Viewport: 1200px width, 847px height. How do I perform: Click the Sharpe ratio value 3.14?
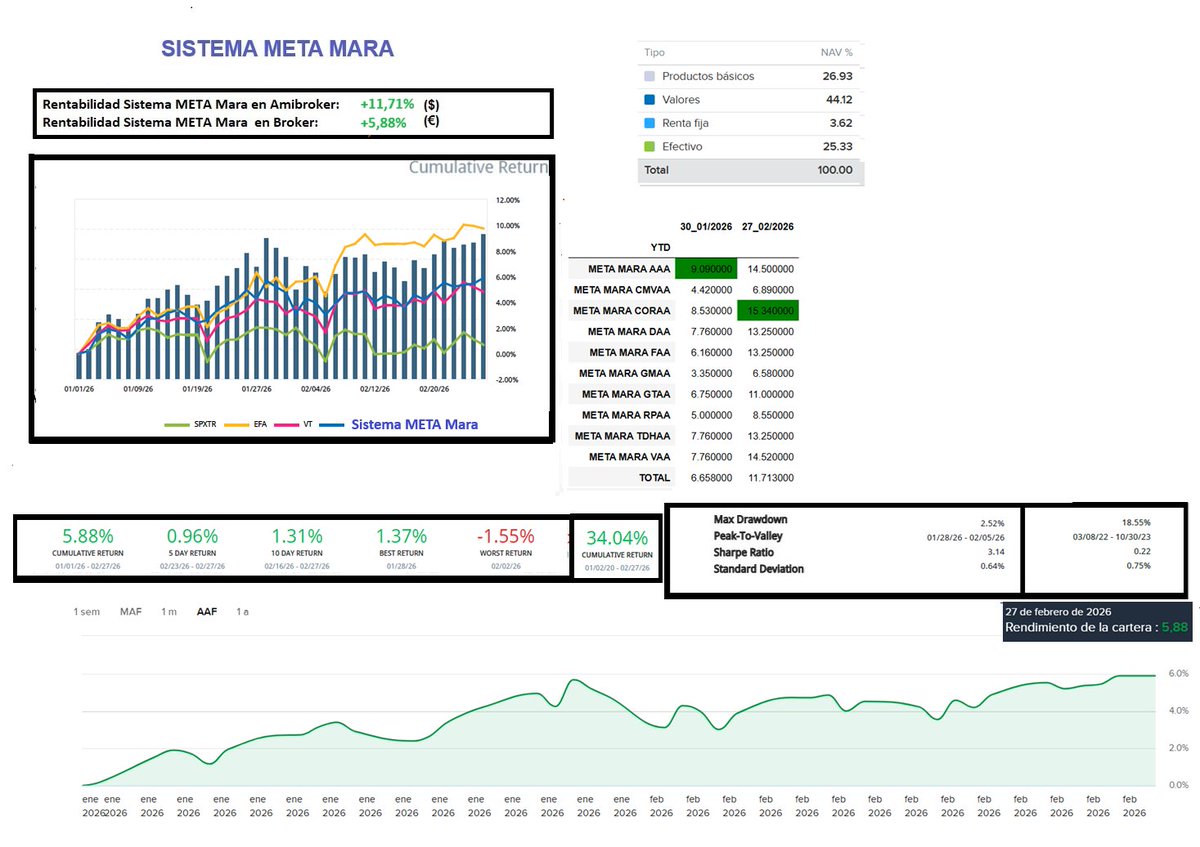click(994, 553)
